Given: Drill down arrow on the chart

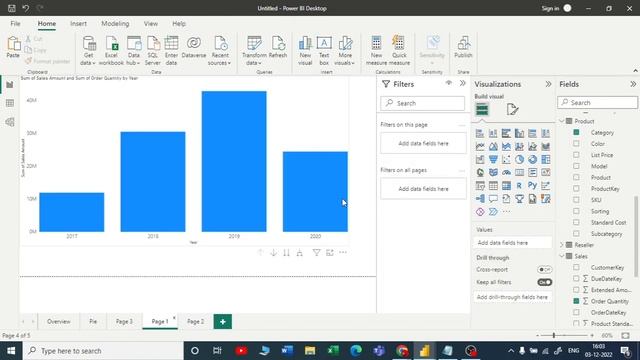Looking at the screenshot, I should [x=273, y=253].
